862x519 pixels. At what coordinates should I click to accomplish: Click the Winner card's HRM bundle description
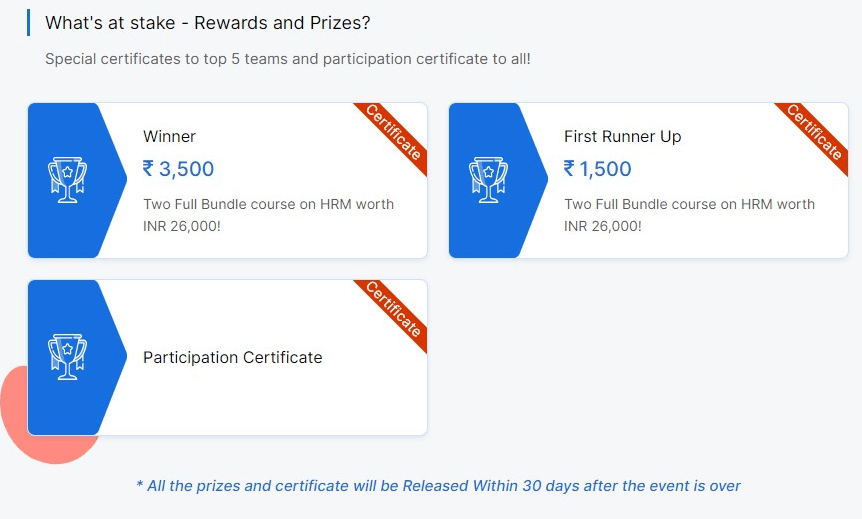point(268,215)
